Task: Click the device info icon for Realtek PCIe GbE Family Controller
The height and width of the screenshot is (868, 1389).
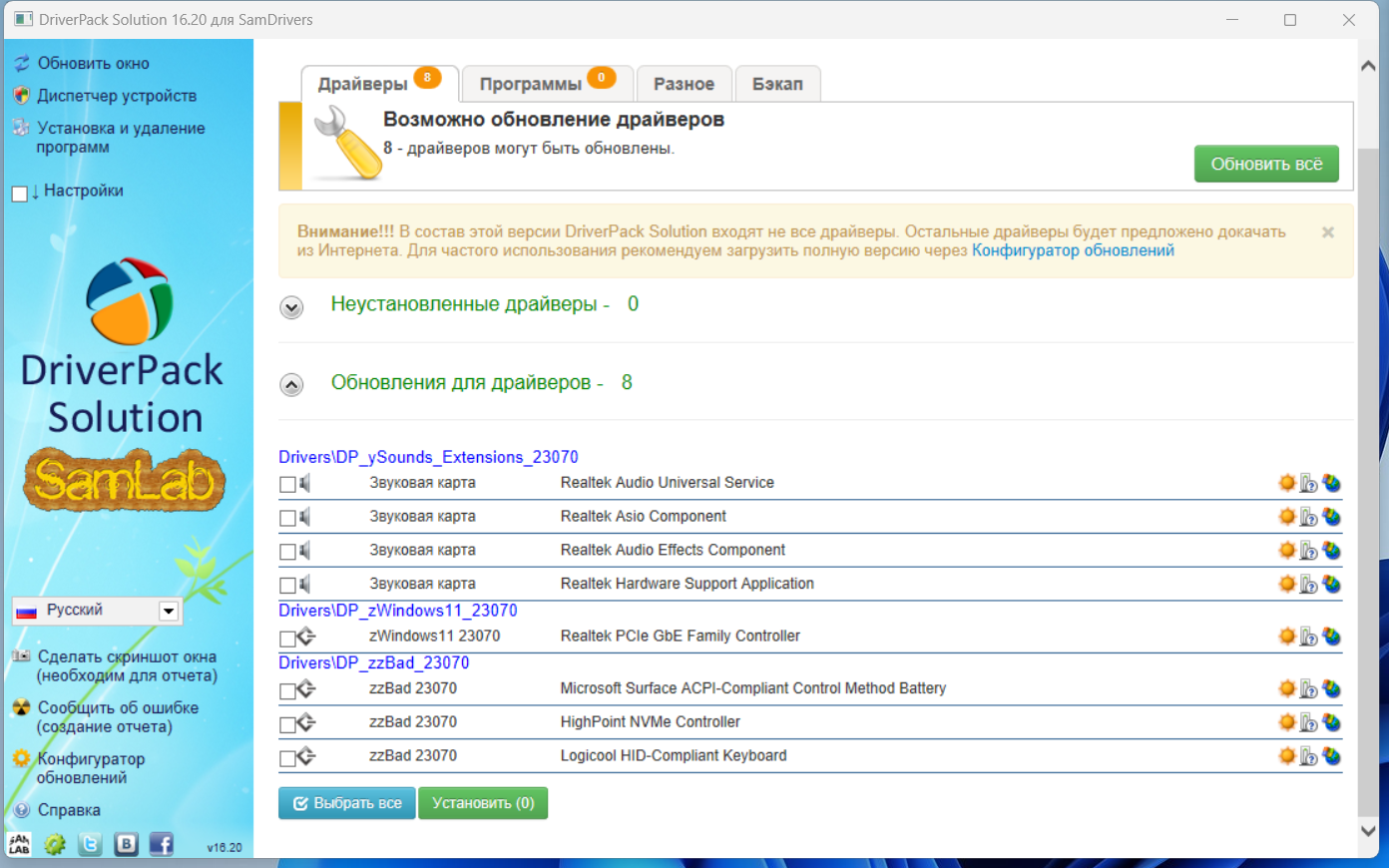Action: 1309,637
